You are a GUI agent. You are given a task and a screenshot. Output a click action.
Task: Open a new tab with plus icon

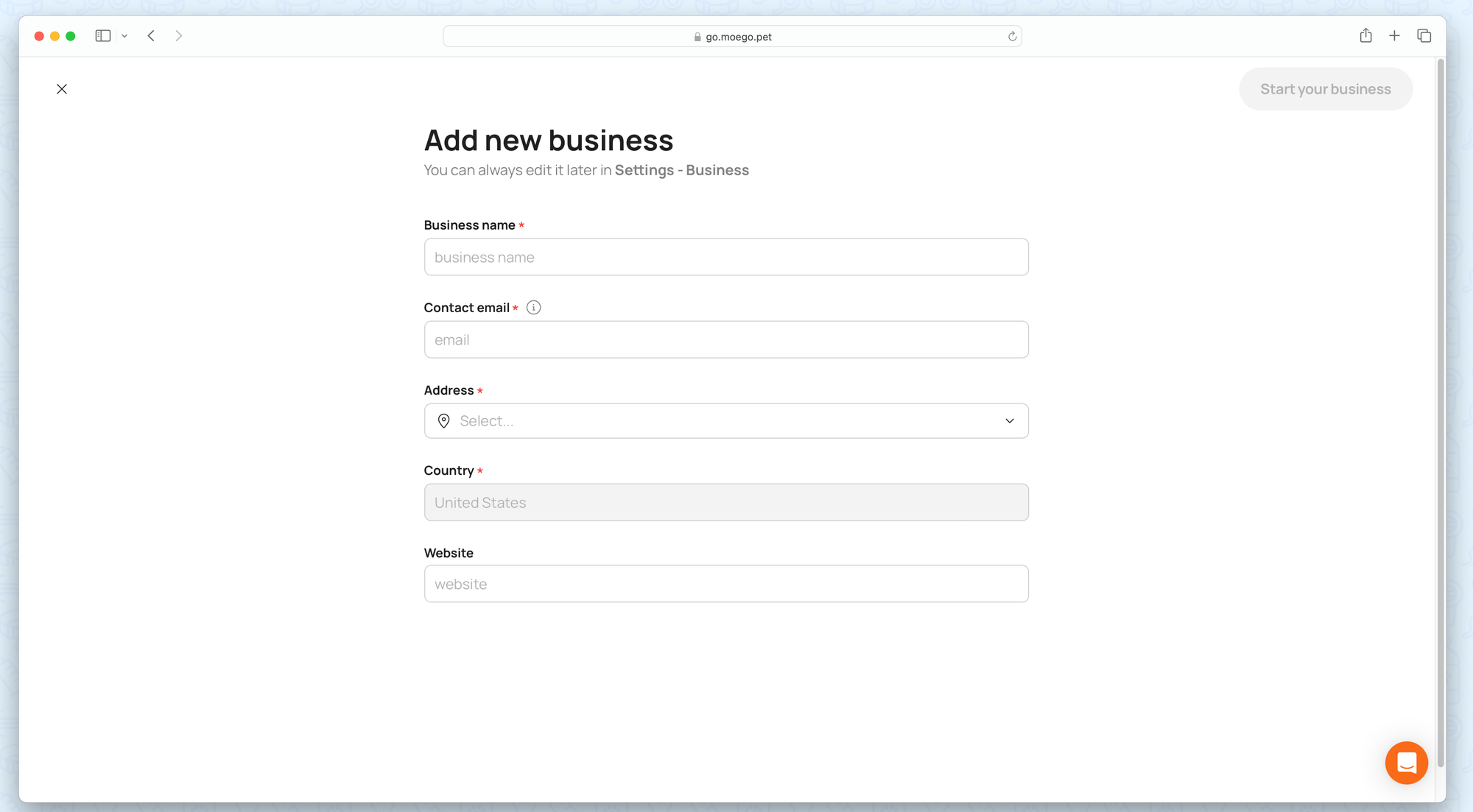[1394, 36]
